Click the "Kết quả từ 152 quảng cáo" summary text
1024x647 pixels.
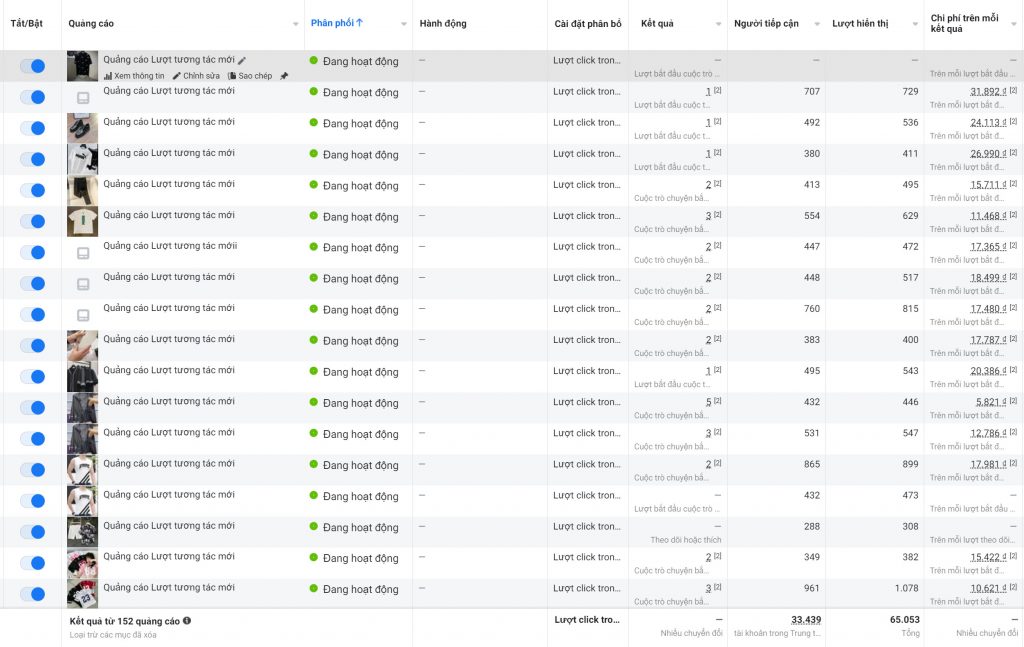pyautogui.click(x=125, y=621)
